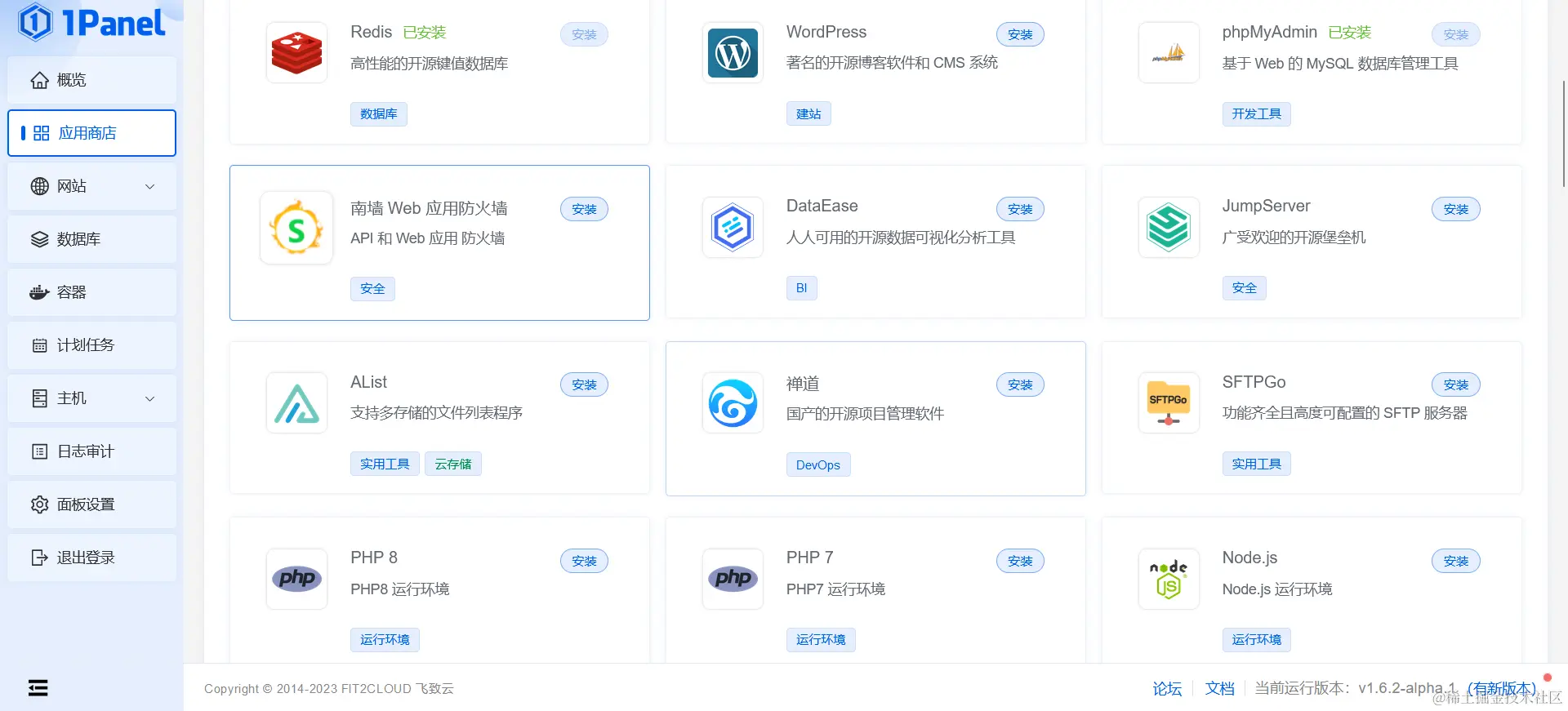1568x711 pixels.
Task: Install WordPress with its 安装 button
Action: tap(1020, 34)
